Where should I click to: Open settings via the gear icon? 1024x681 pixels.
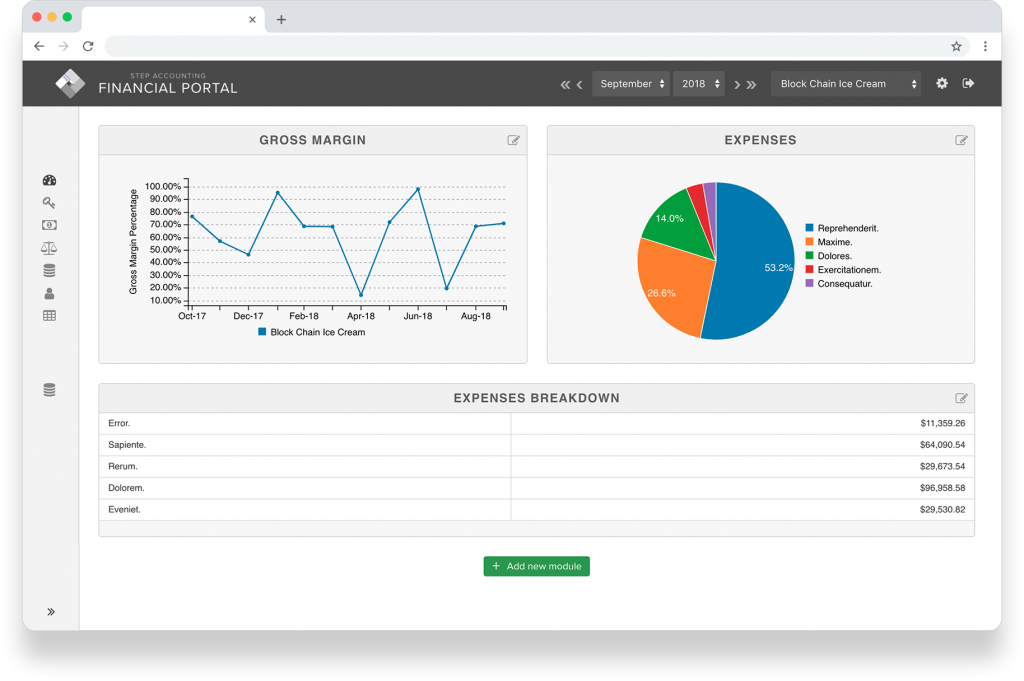coord(941,84)
